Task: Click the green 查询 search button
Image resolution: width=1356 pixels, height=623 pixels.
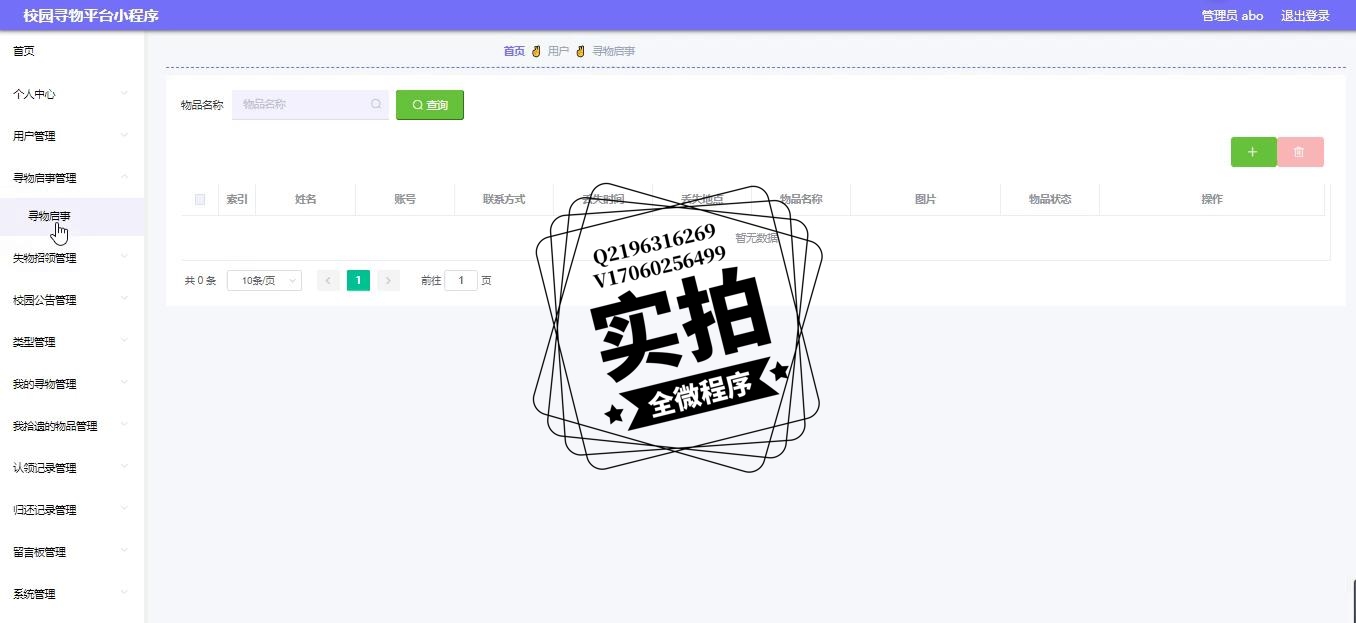Action: (x=430, y=105)
